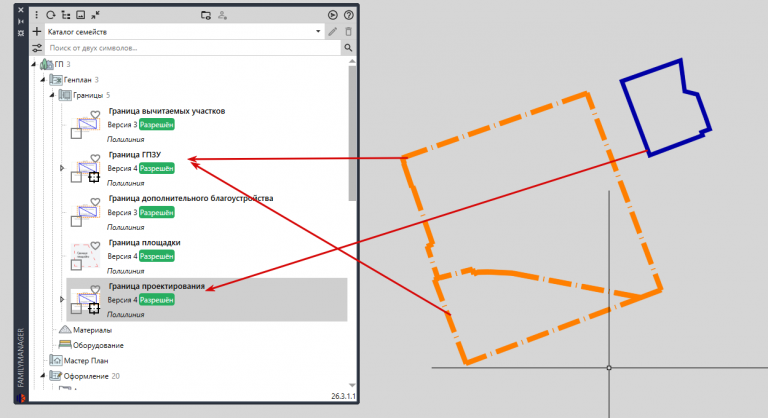Favorite Граница вычитаемых участков with heart
Viewport: 768px width, 418px height.
pyautogui.click(x=96, y=114)
